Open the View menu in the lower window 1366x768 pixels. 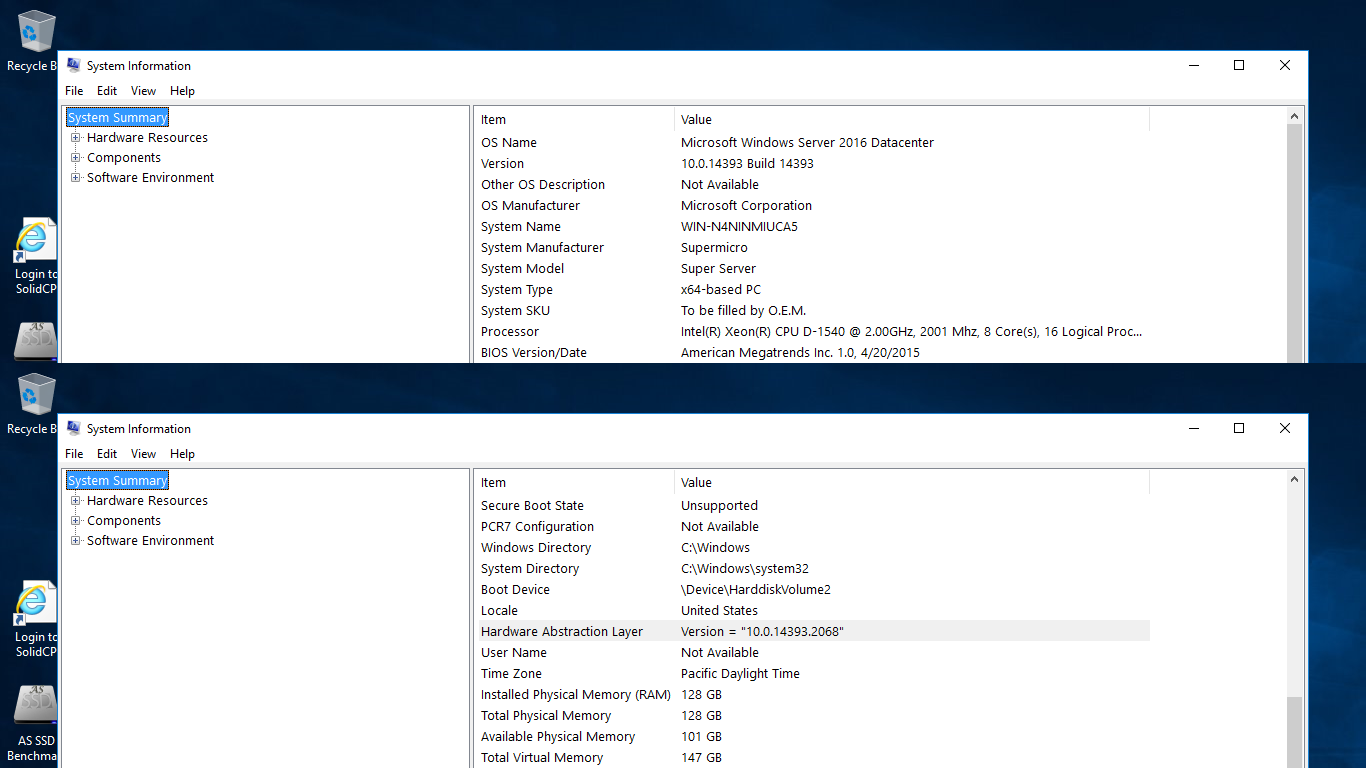(143, 454)
